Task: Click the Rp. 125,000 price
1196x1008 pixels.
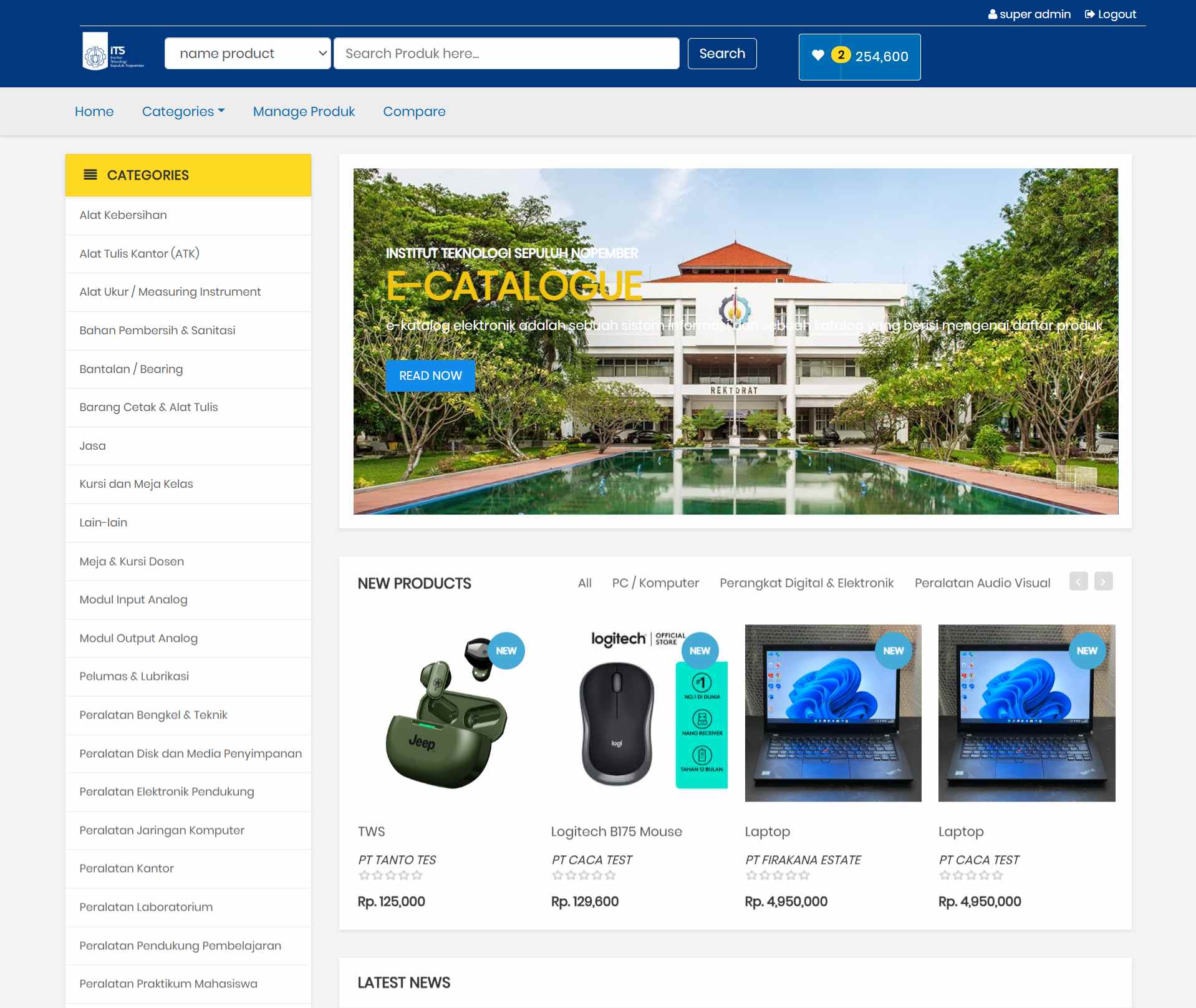Action: pyautogui.click(x=391, y=901)
